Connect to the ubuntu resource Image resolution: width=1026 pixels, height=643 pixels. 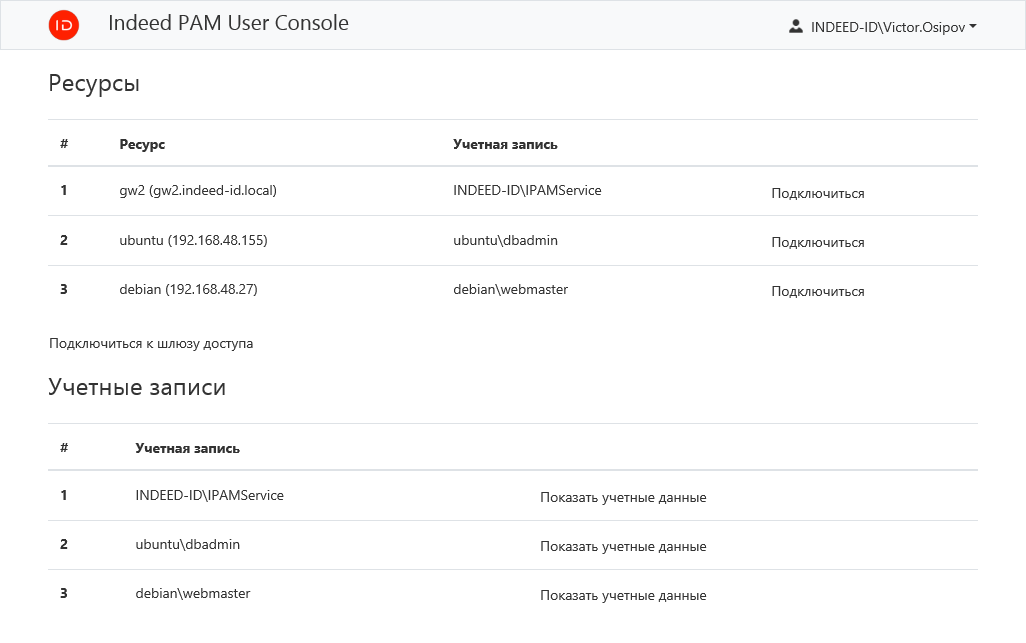[x=817, y=242]
